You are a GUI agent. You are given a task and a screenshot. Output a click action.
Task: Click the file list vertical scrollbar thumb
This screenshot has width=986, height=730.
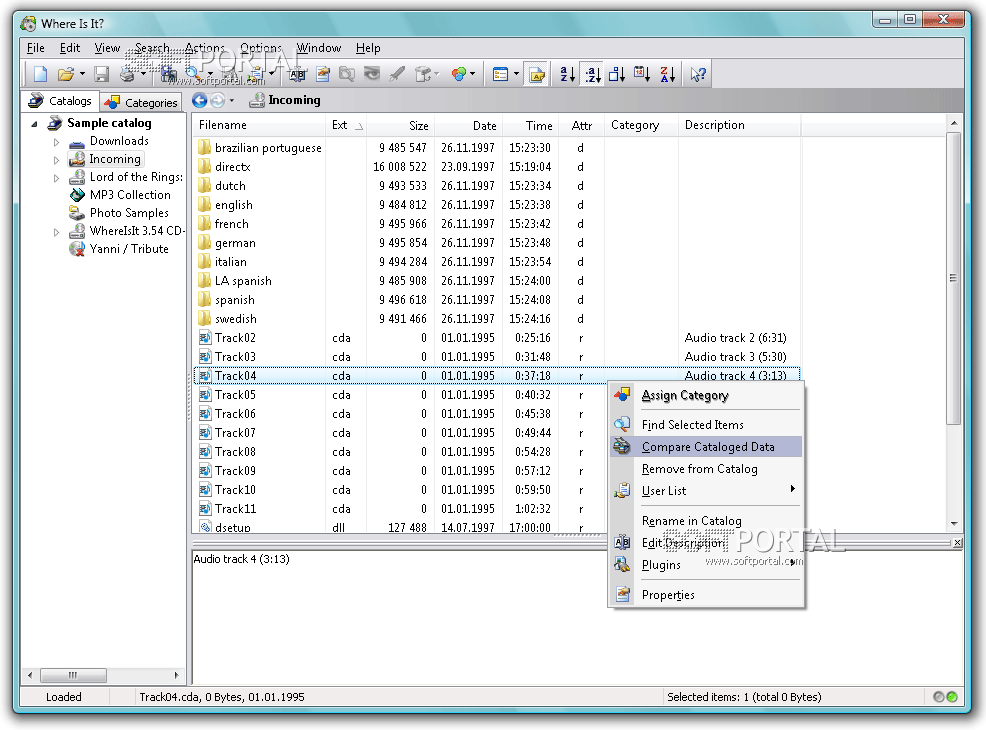click(953, 278)
